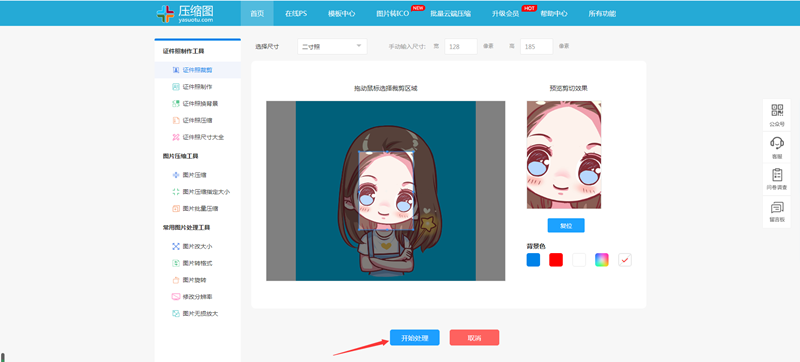Click the 复位 reset button

566,225
